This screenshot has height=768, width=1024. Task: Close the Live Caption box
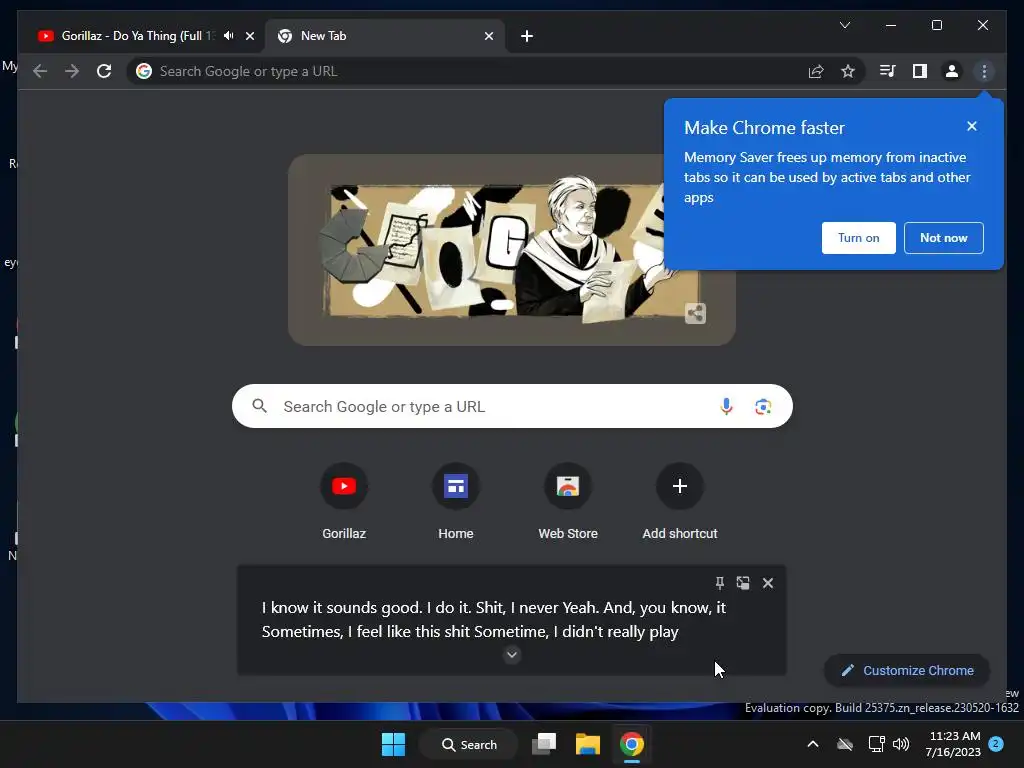(768, 583)
